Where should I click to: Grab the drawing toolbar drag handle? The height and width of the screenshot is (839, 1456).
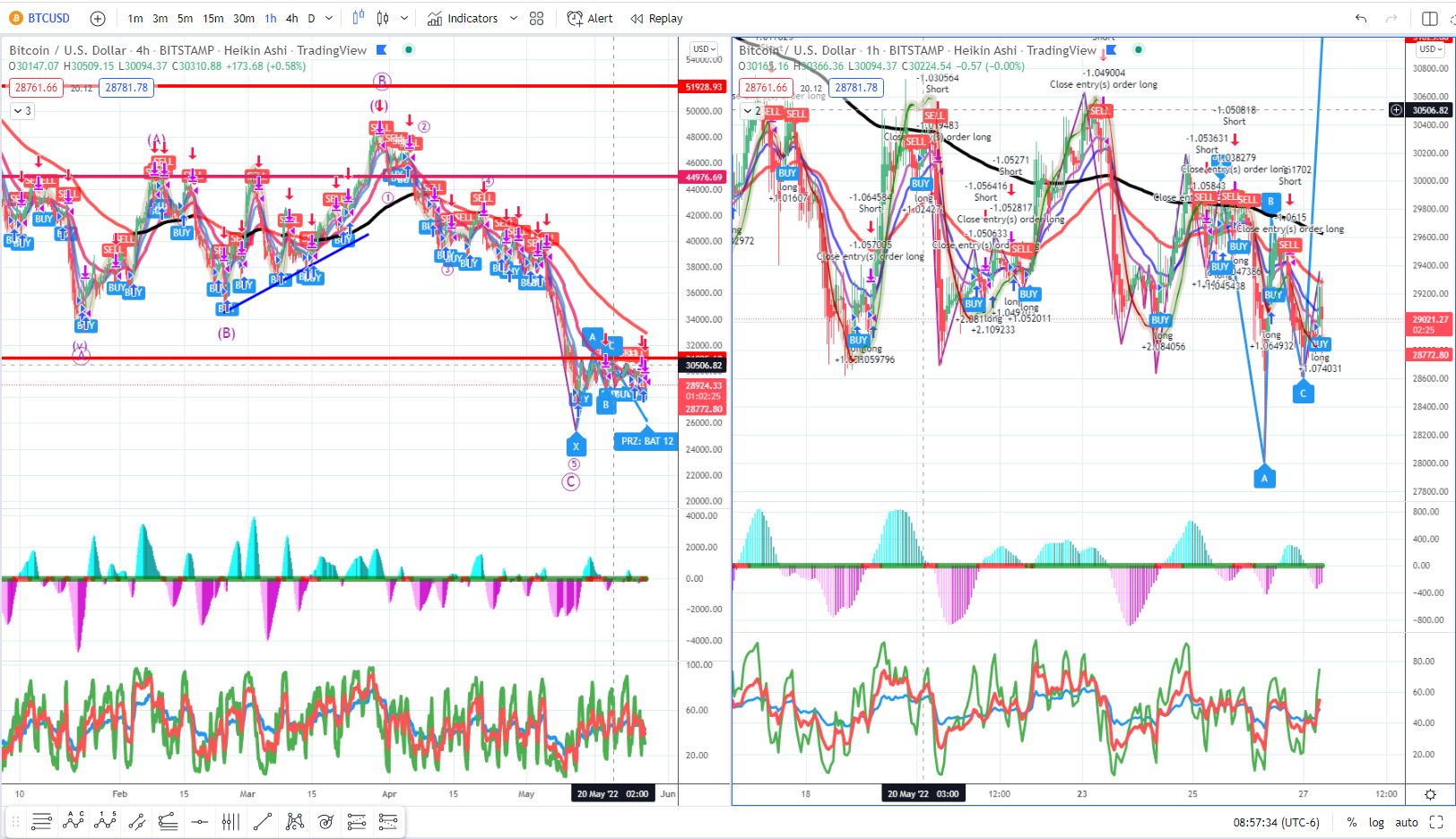(x=14, y=821)
